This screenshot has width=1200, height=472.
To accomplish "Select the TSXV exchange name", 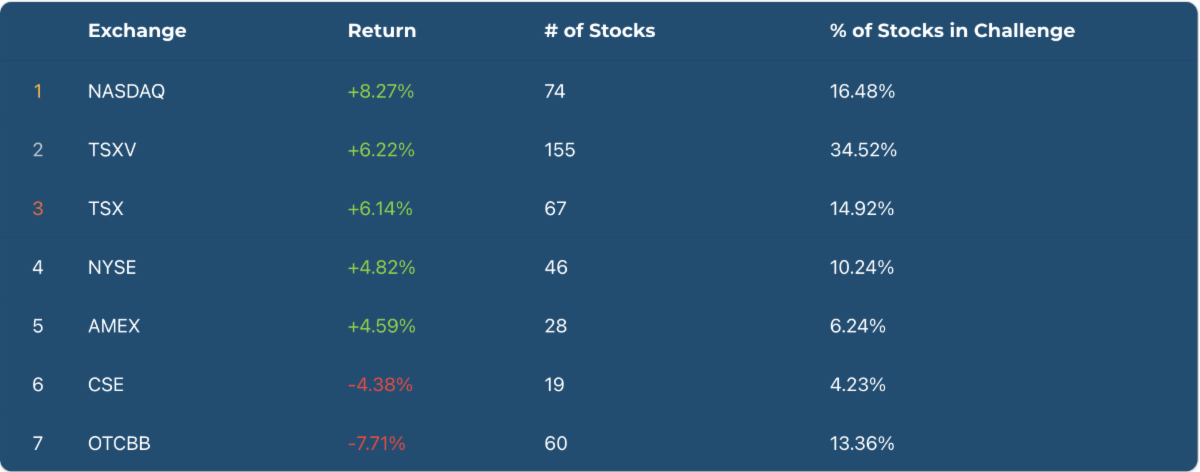I will pos(112,151).
